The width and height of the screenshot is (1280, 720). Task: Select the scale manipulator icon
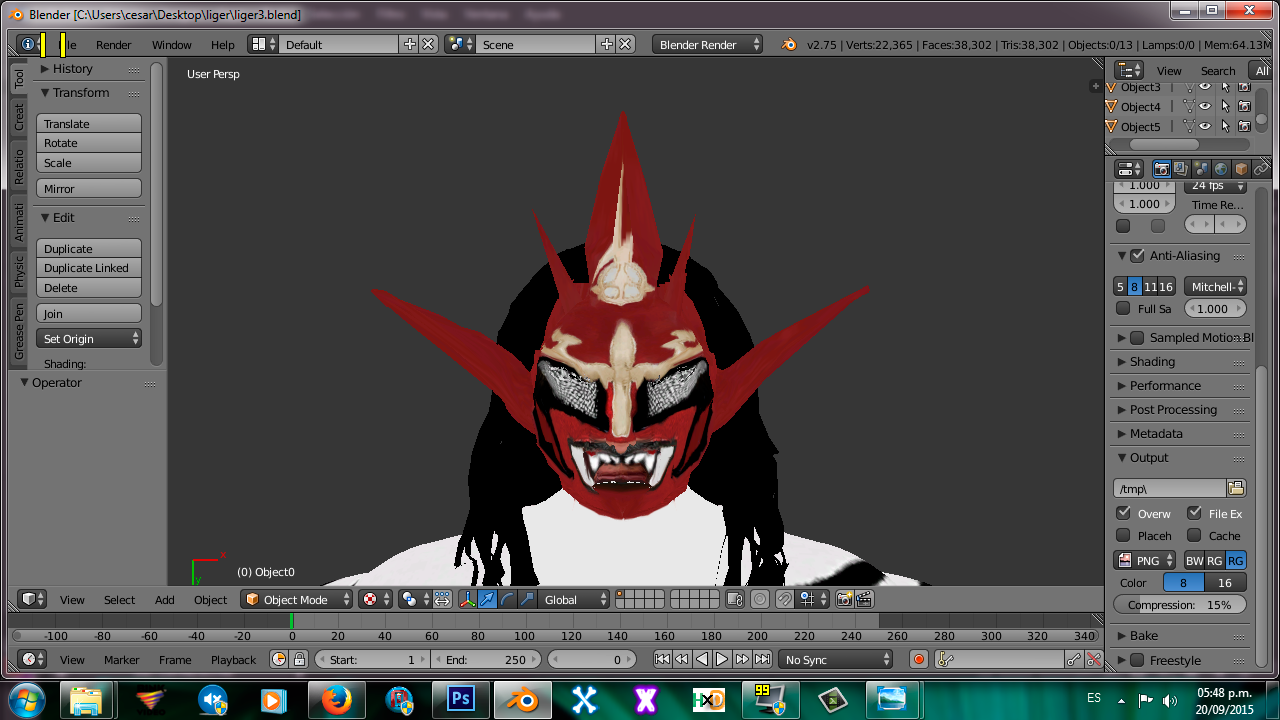tap(527, 599)
